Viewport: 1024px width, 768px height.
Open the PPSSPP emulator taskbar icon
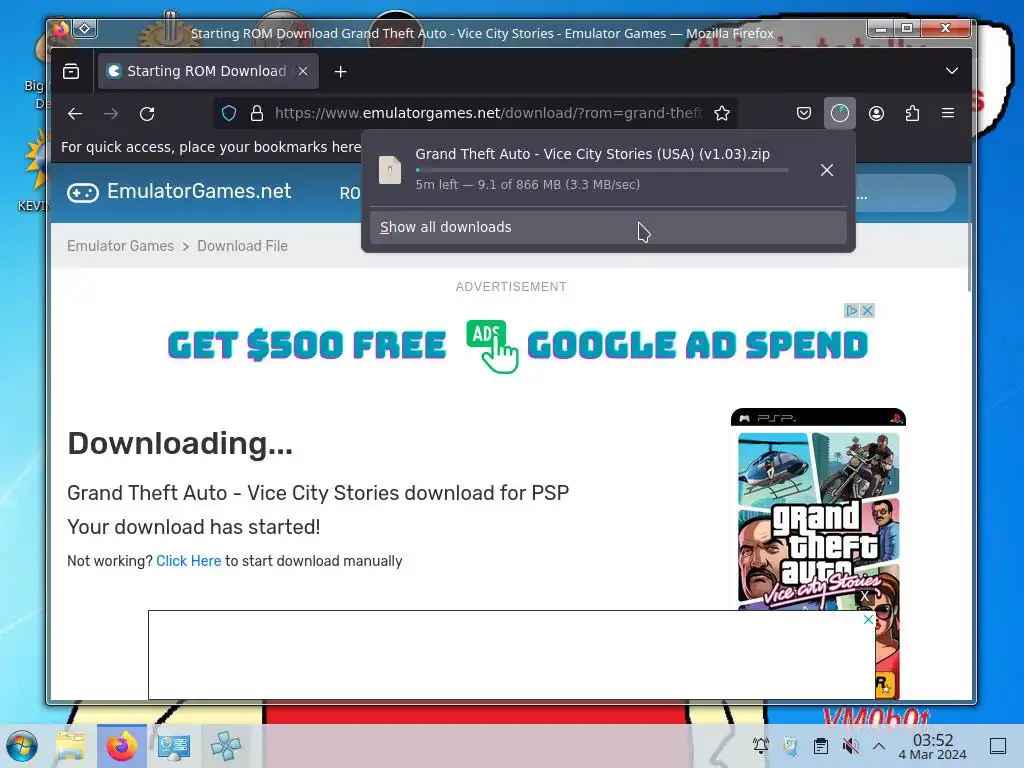click(x=225, y=746)
